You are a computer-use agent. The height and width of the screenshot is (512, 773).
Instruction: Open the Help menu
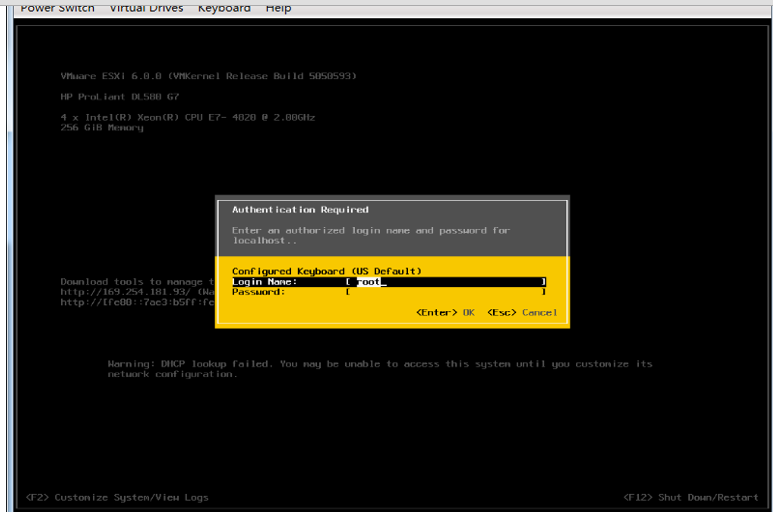pyautogui.click(x=278, y=7)
